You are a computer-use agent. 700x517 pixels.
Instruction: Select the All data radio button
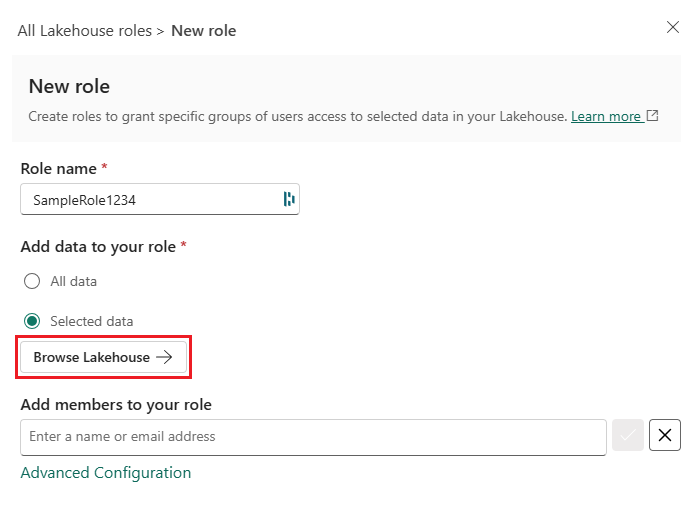(x=32, y=281)
